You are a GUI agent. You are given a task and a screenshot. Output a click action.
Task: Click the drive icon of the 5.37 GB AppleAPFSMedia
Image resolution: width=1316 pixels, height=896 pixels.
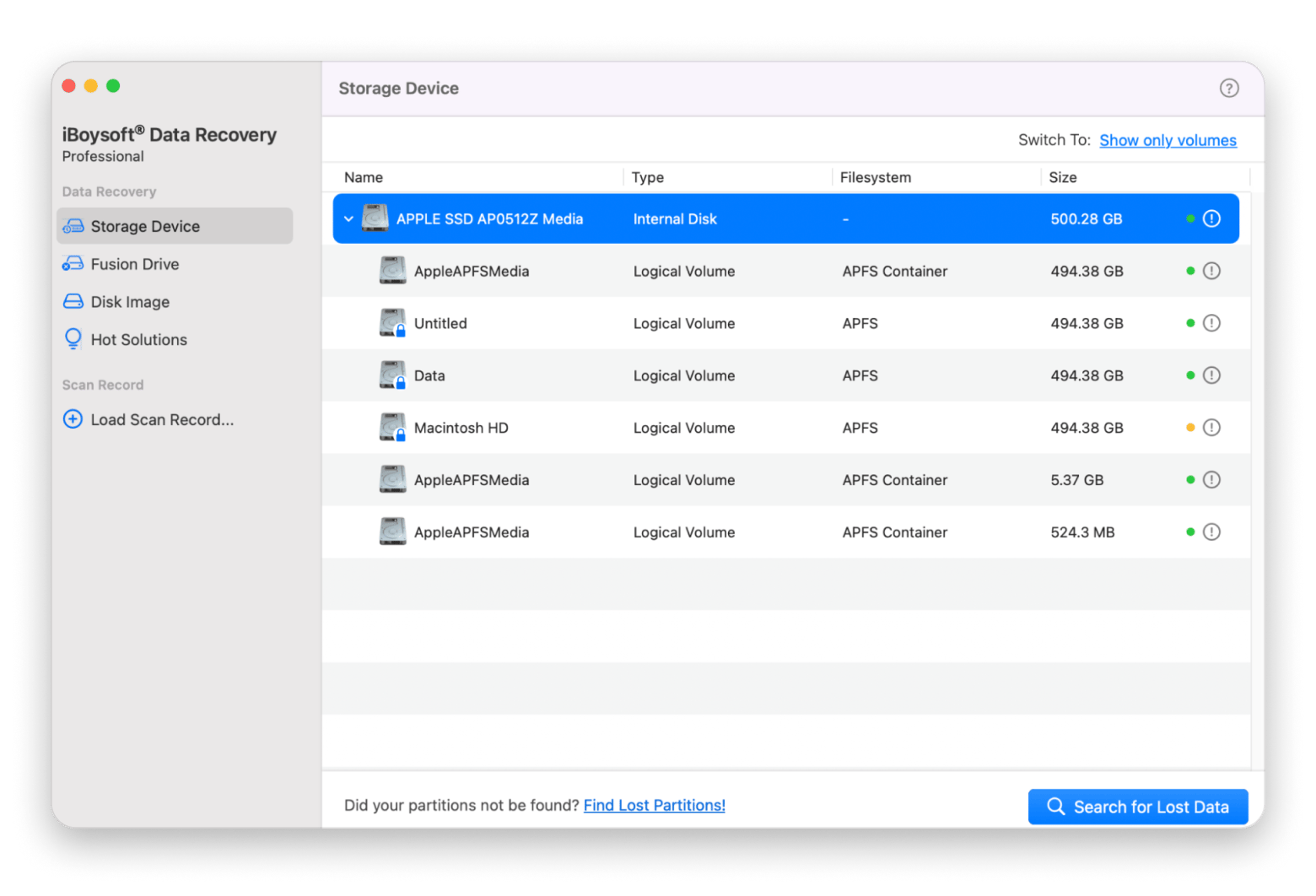tap(392, 480)
